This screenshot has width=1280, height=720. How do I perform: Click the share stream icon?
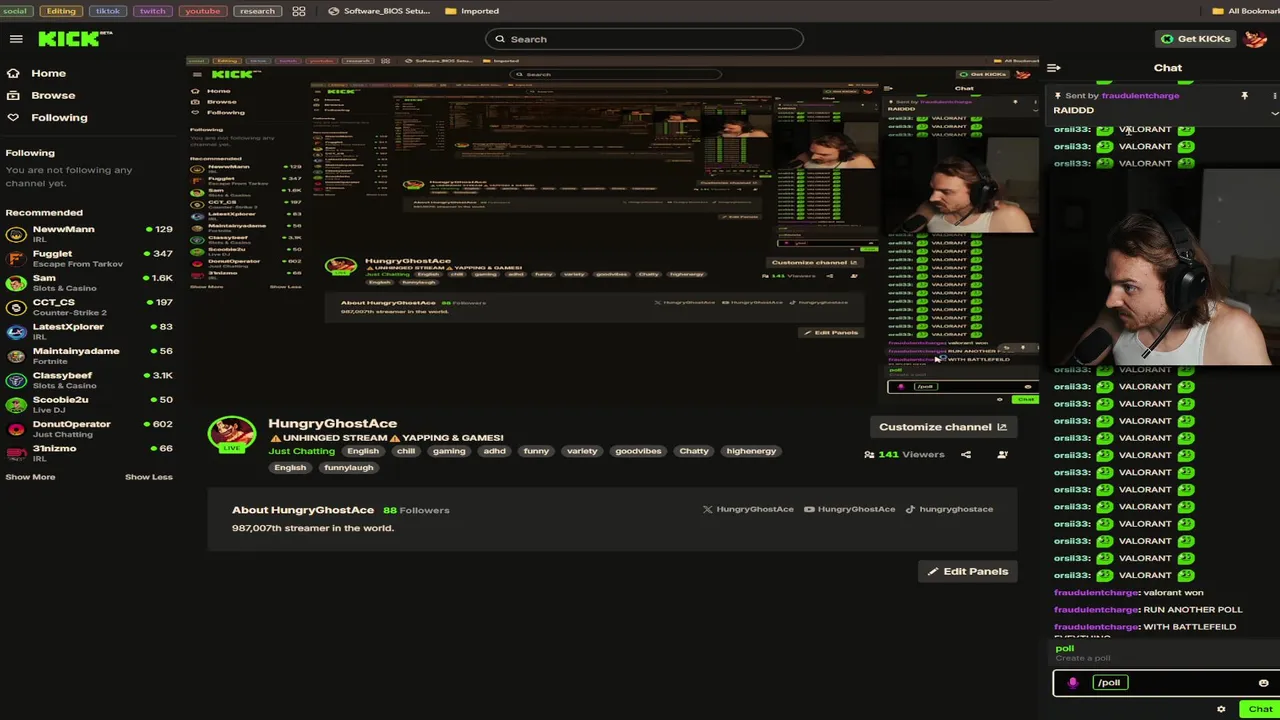point(966,455)
